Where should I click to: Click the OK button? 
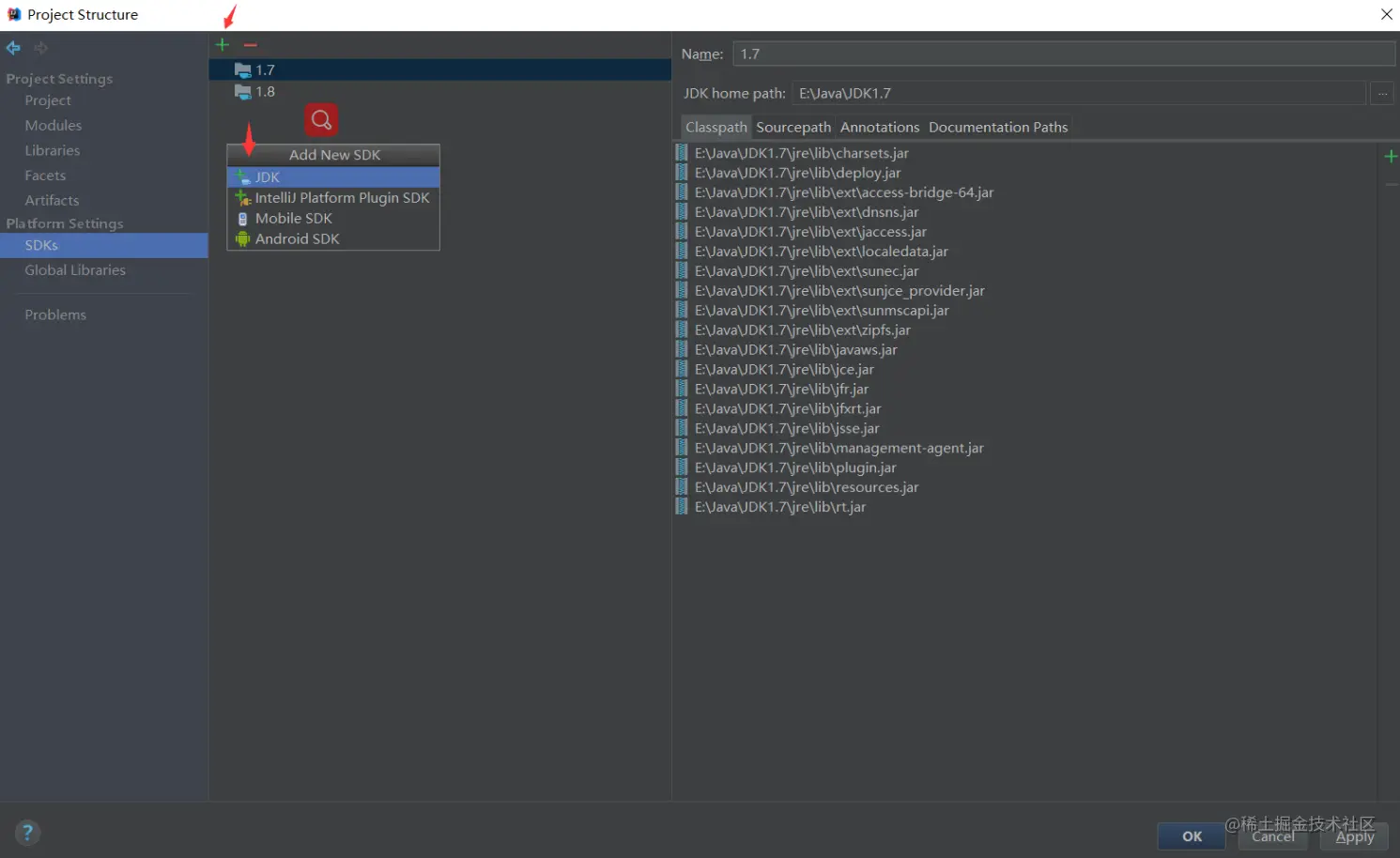point(1192,836)
